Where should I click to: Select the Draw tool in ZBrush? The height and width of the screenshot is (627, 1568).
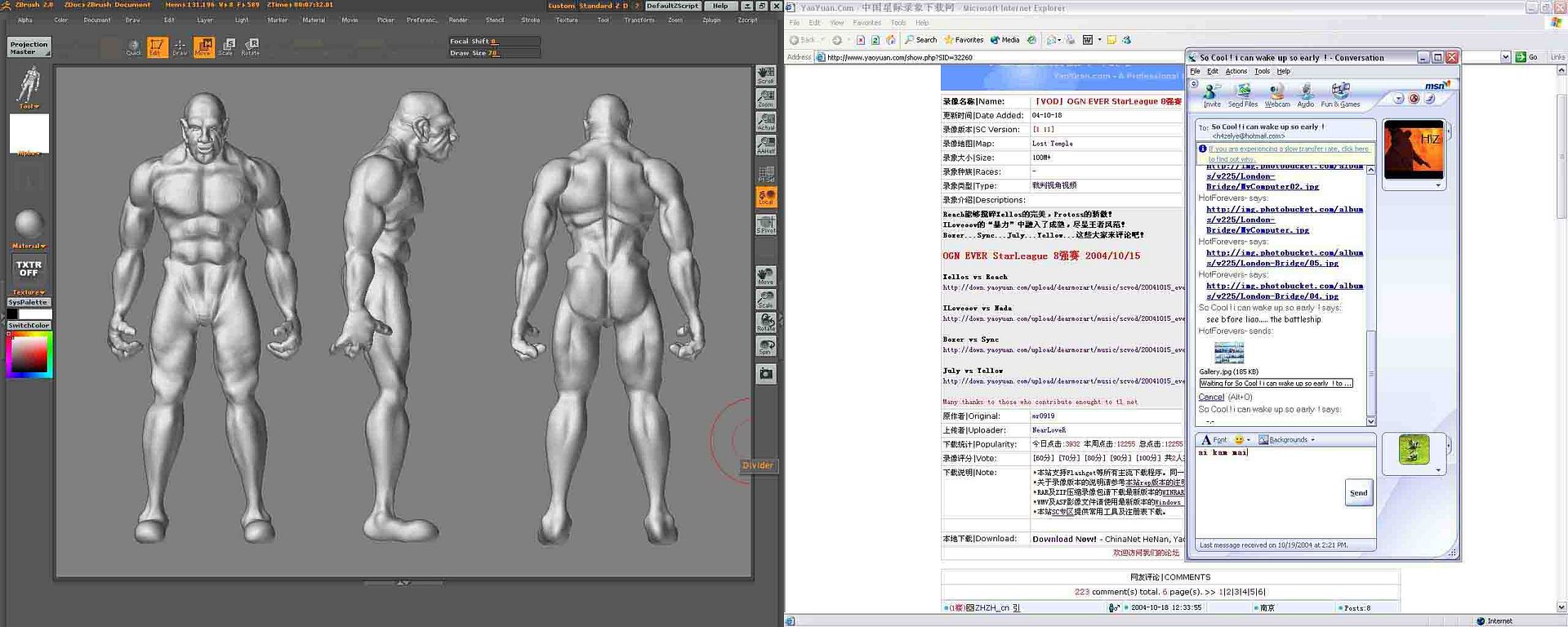coord(180,47)
